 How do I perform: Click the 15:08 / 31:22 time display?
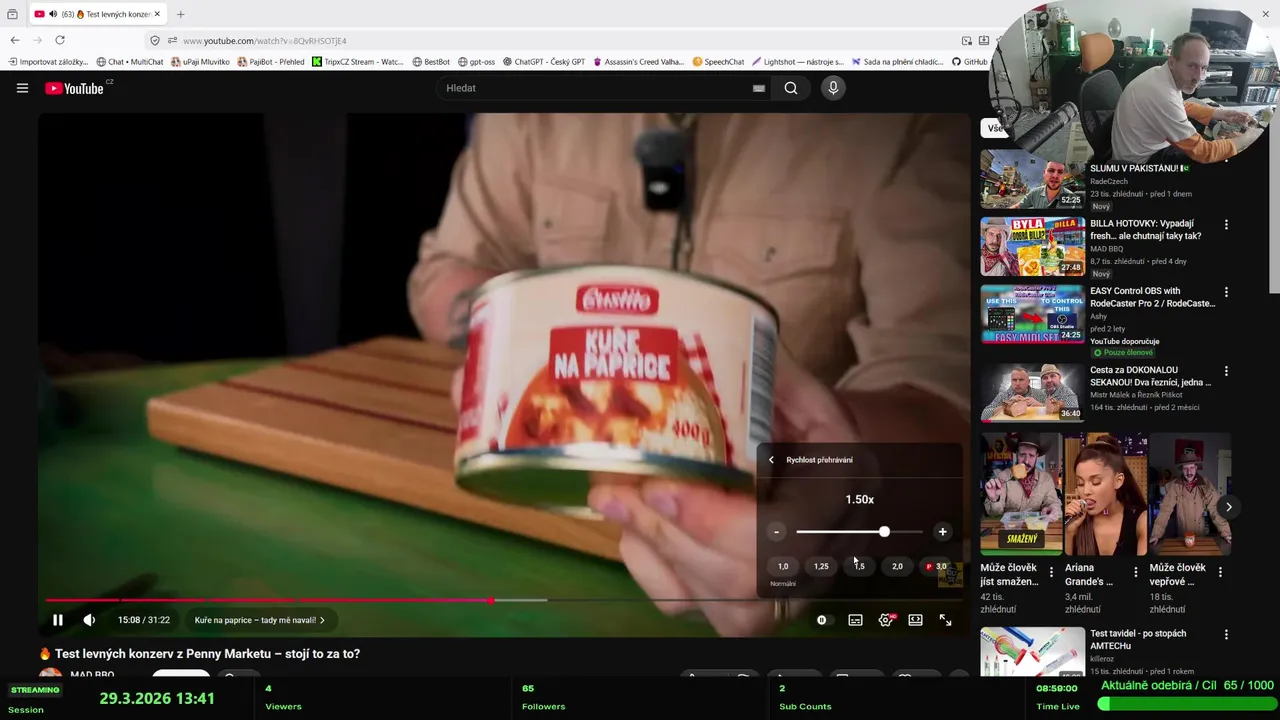144,620
